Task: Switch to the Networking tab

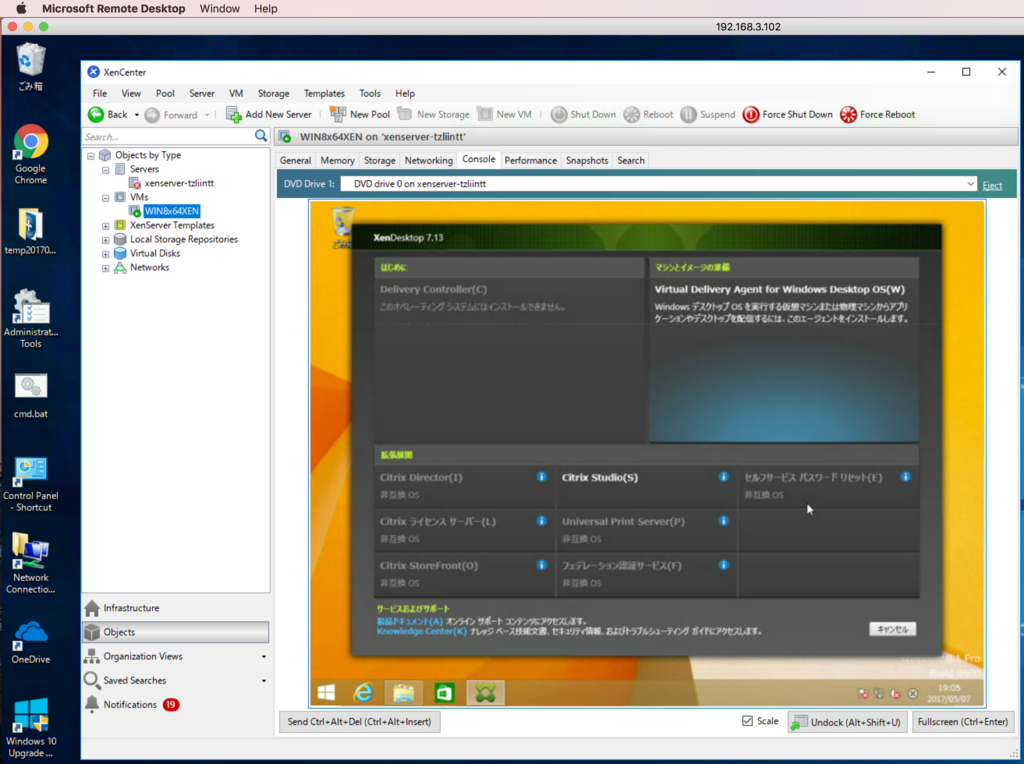Action: [428, 160]
